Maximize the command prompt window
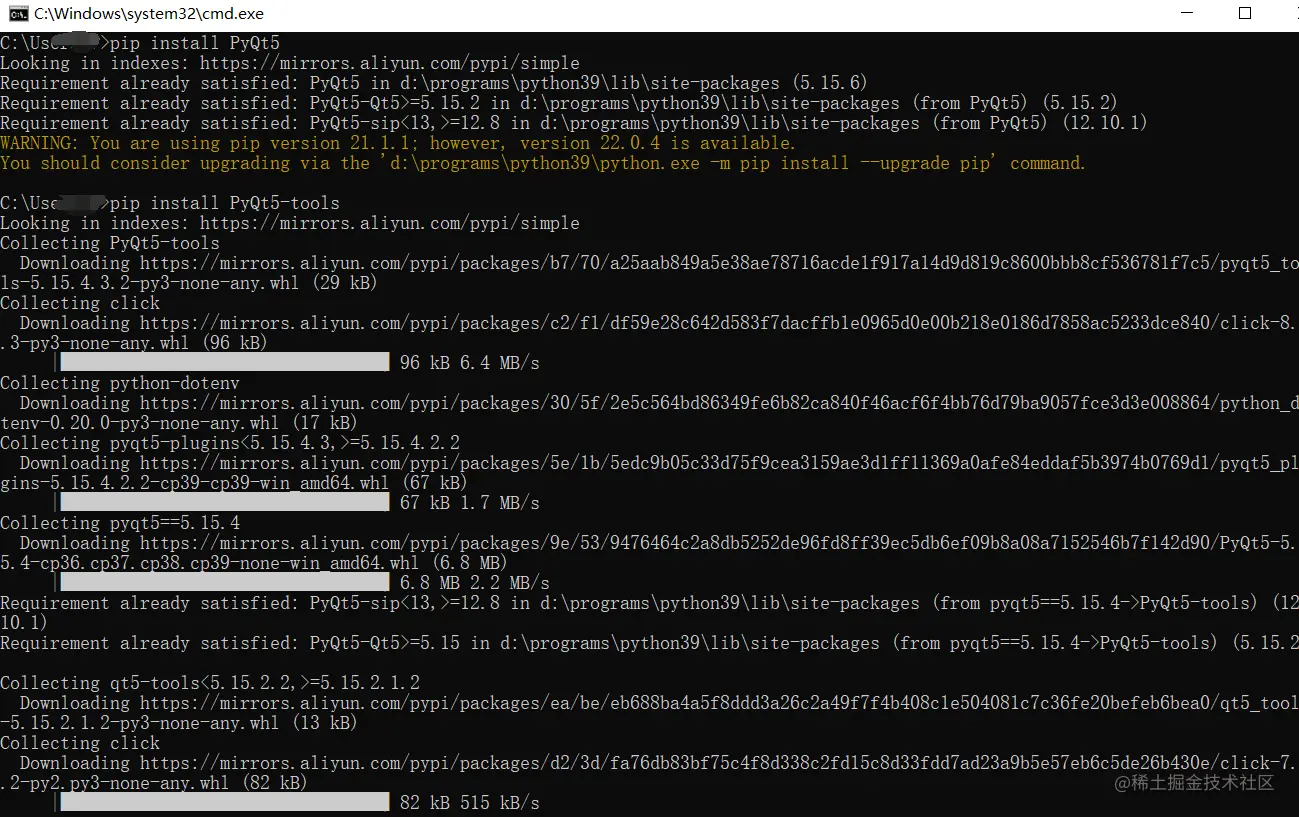 [1243, 14]
